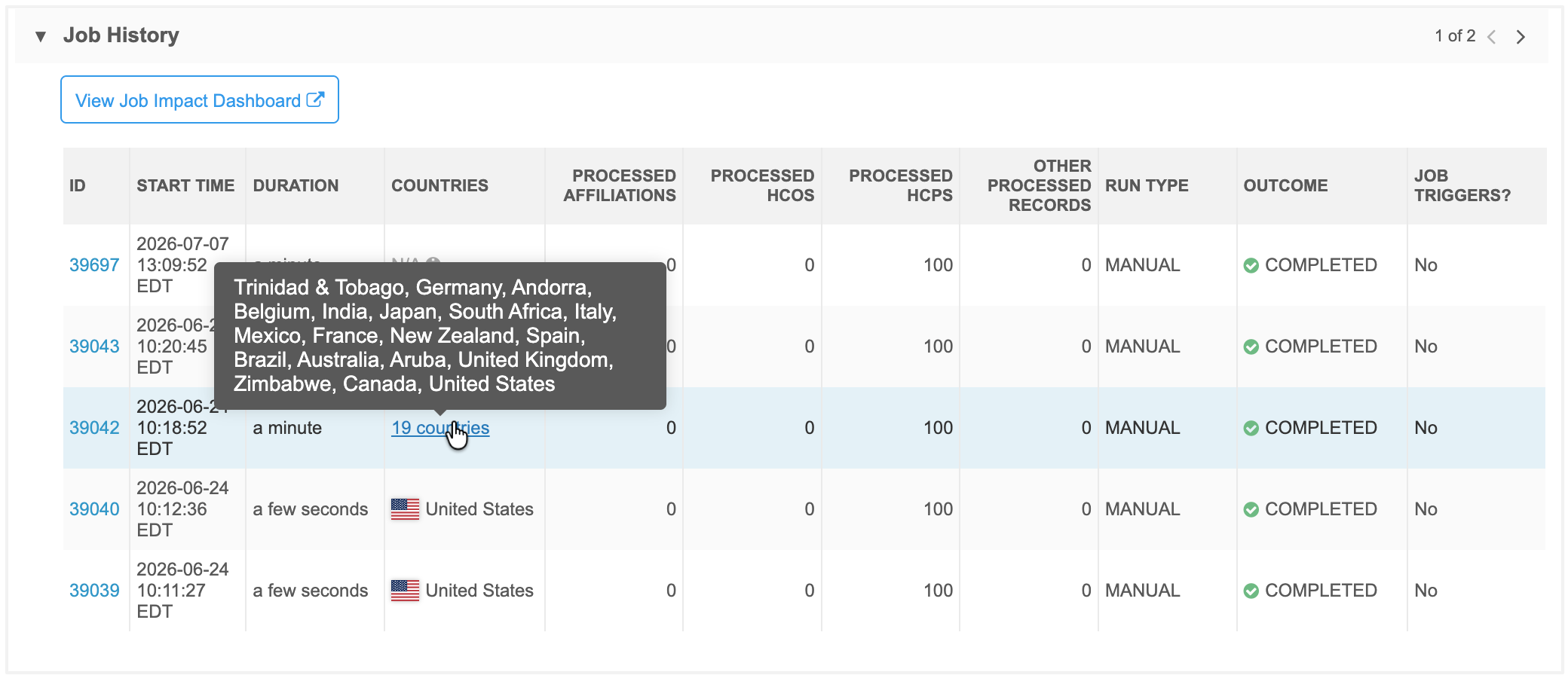Click job triggers 'No' in row 39043
Image resolution: width=1568 pixels, height=678 pixels.
click(x=1426, y=347)
